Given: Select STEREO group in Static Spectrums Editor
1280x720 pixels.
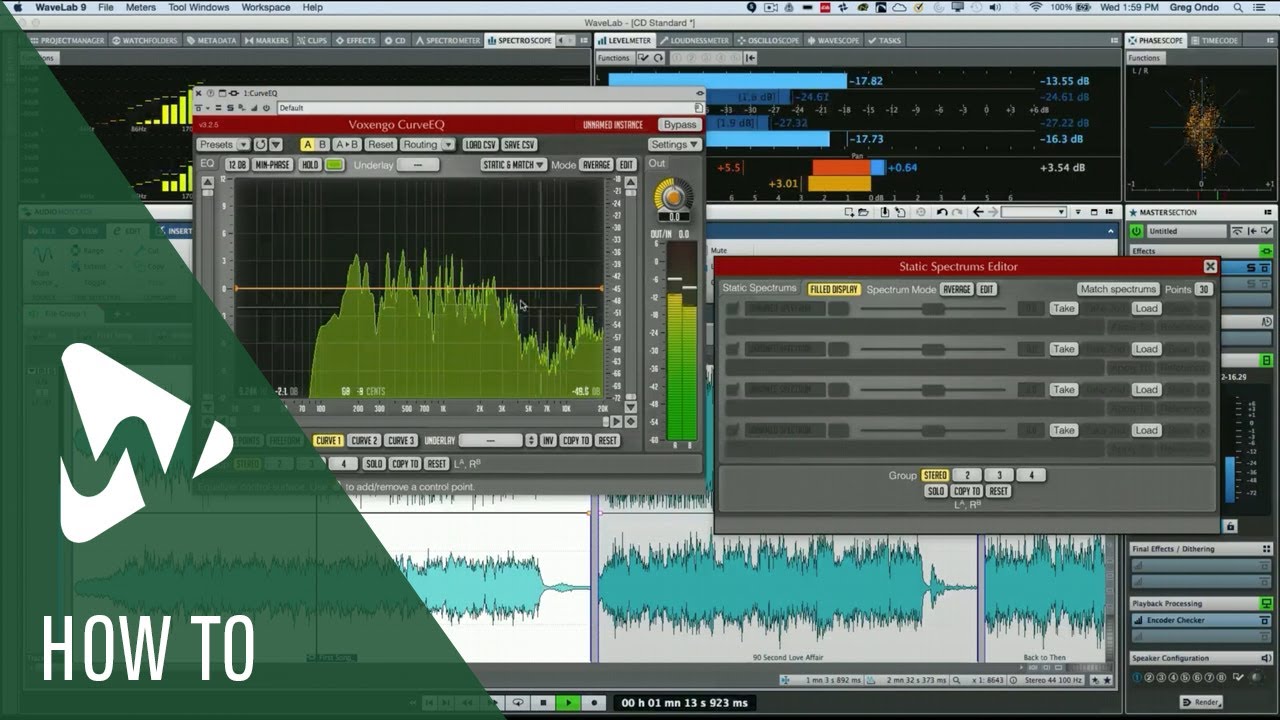Looking at the screenshot, I should (x=935, y=475).
